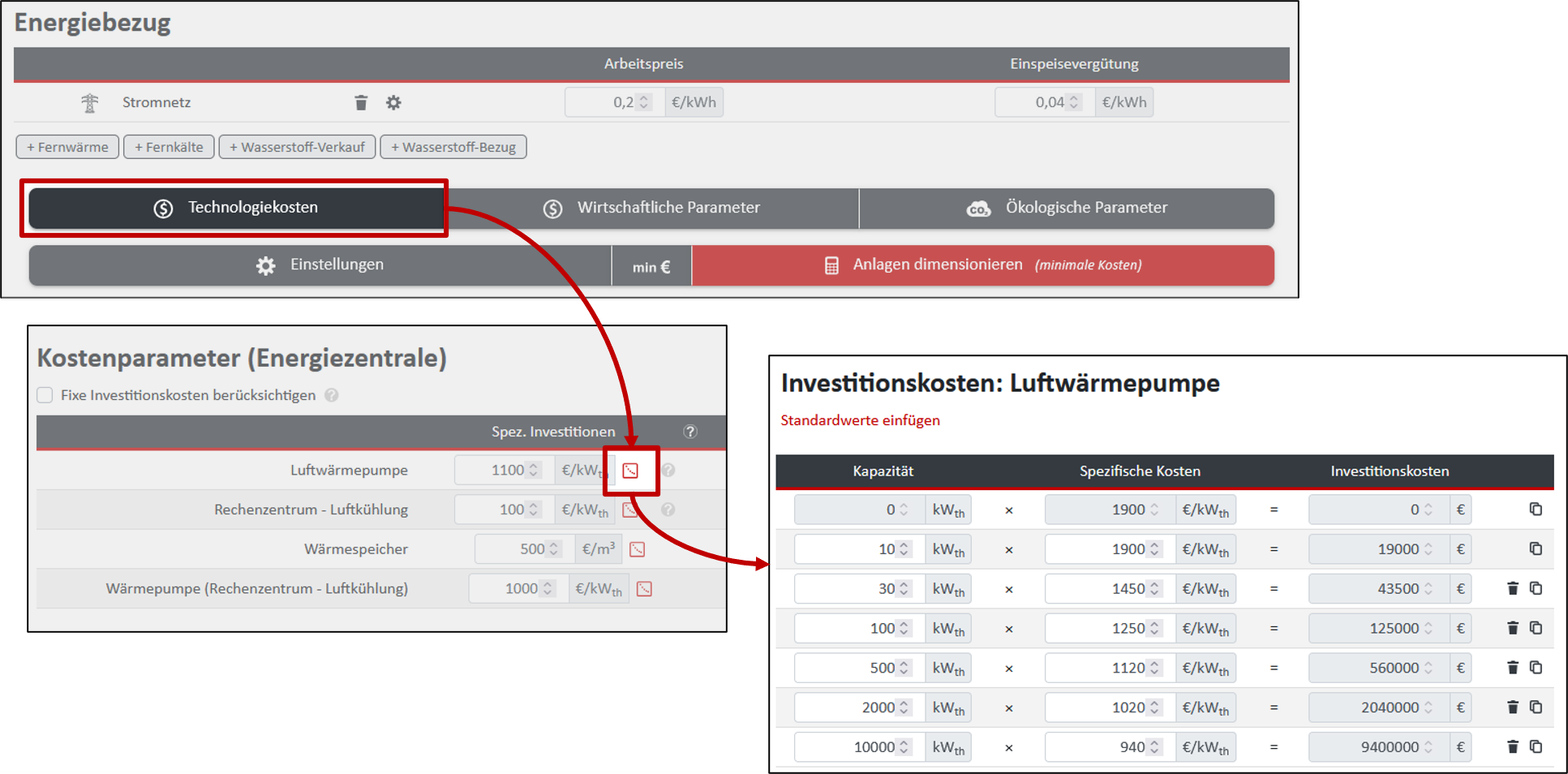The width and height of the screenshot is (1568, 774).
Task: Delete the Stromnetz entry with trash icon
Action: tap(361, 102)
